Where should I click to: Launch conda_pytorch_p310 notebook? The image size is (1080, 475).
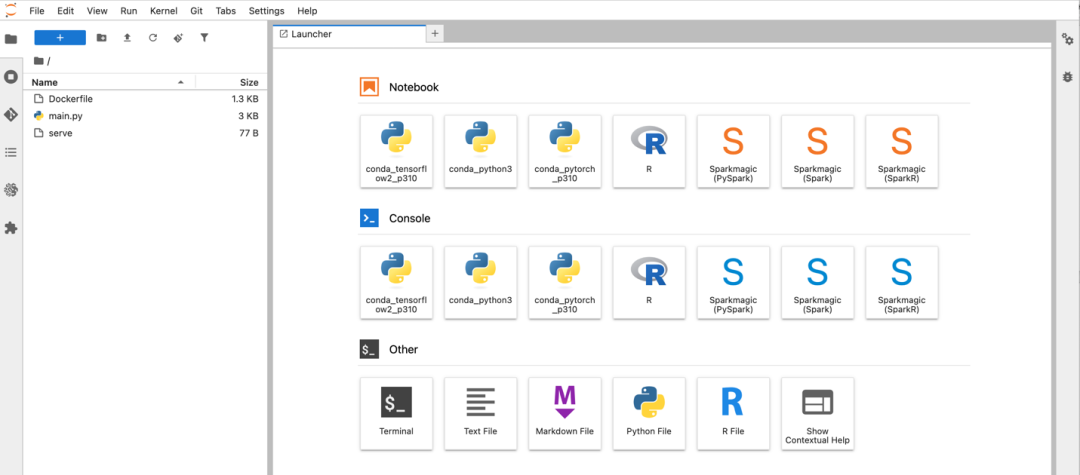(x=565, y=151)
